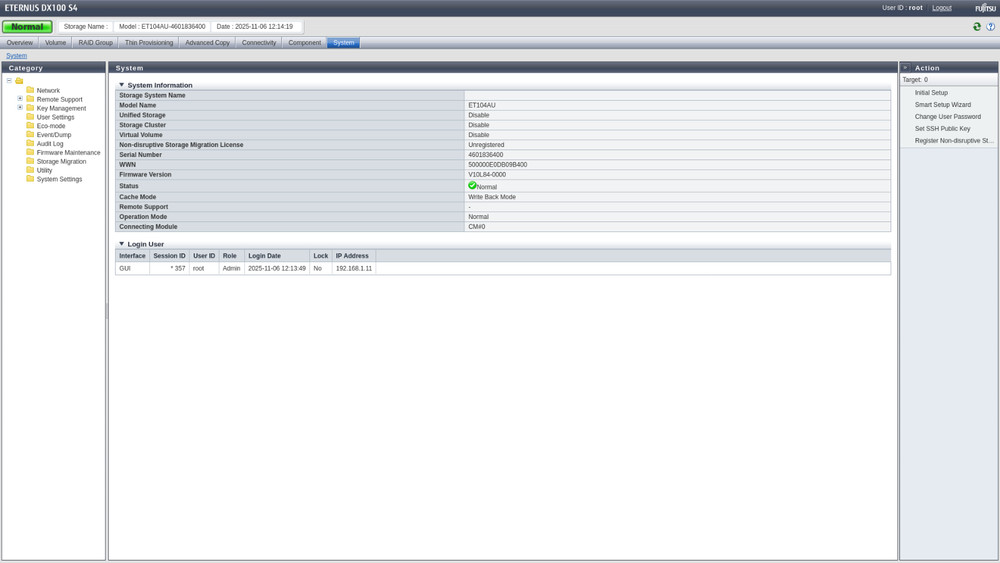Switch to the Volume tab
The image size is (1000, 563).
pos(55,43)
